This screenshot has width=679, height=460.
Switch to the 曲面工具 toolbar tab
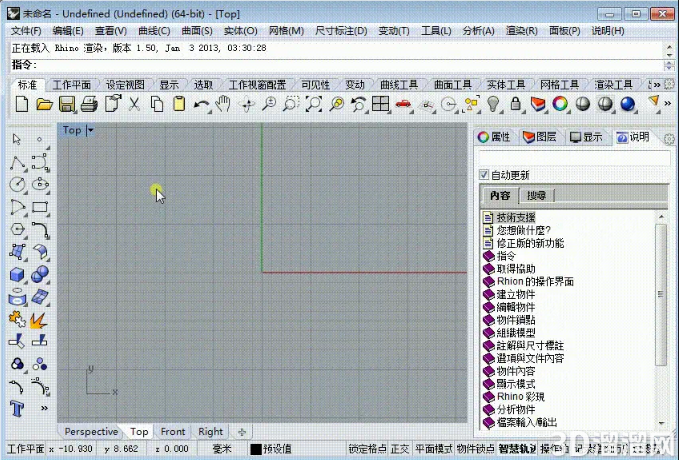pyautogui.click(x=453, y=84)
